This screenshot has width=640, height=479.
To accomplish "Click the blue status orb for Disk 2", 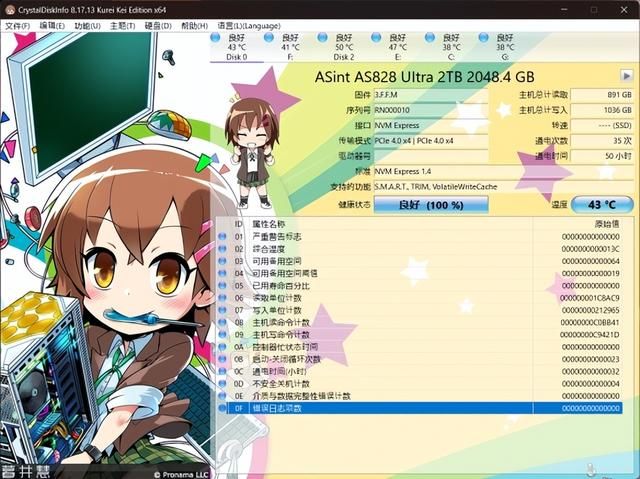I will pos(322,38).
